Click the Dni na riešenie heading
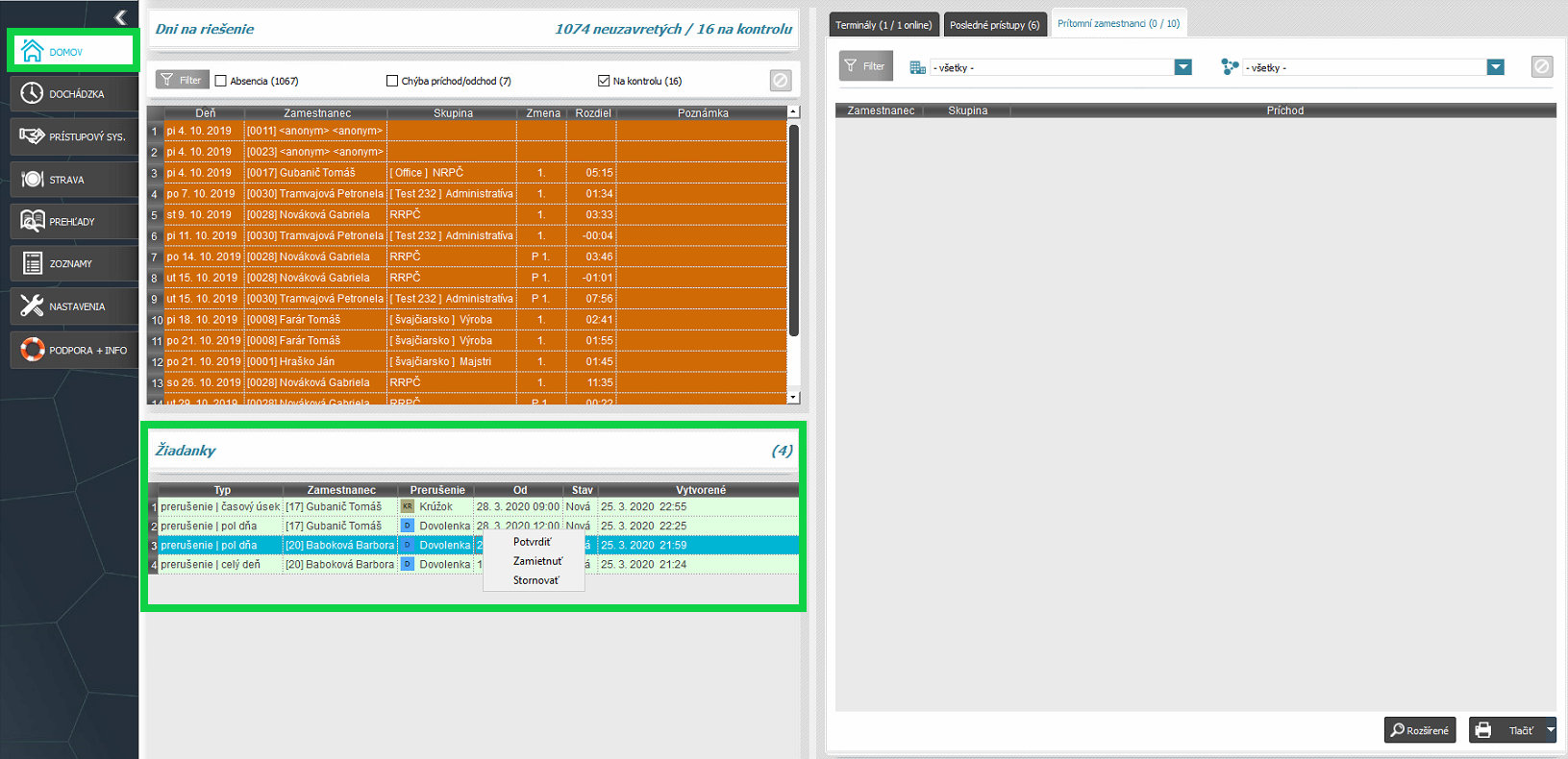The height and width of the screenshot is (759, 1568). [x=204, y=29]
